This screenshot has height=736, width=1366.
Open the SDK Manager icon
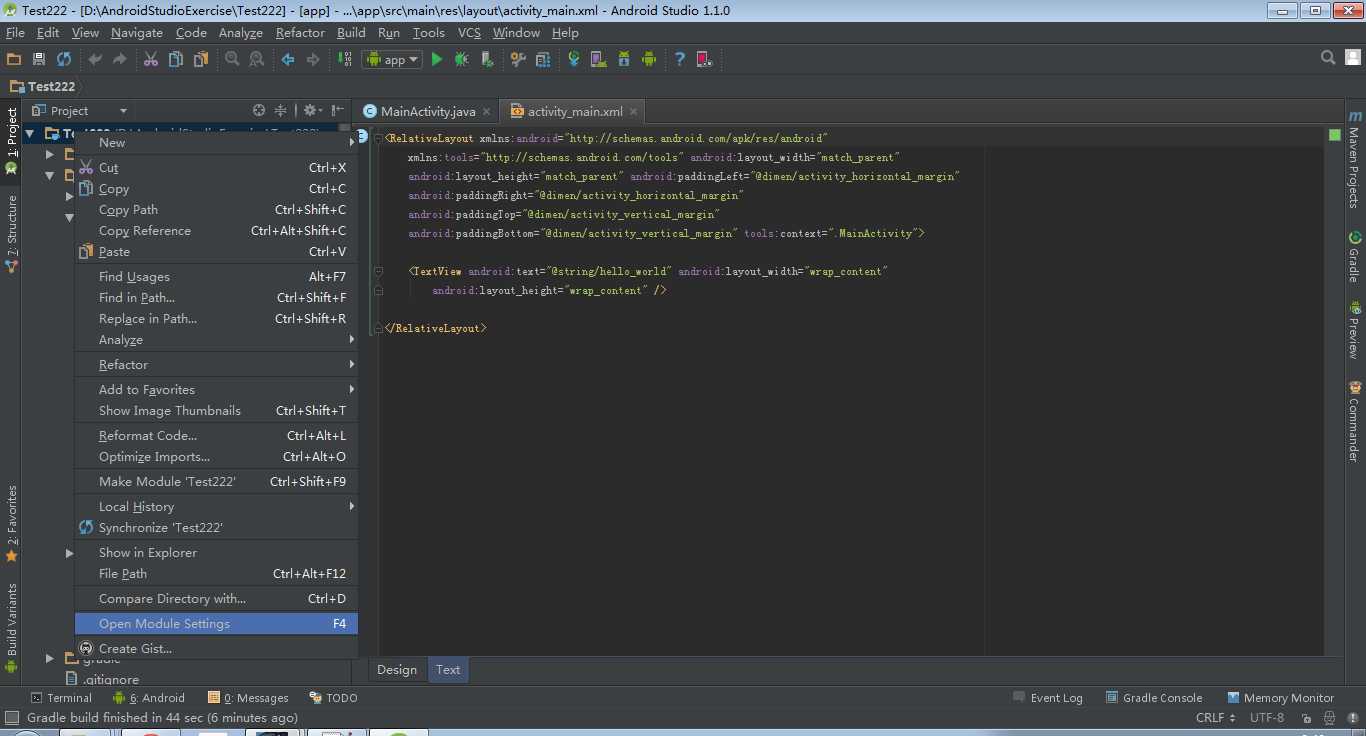click(624, 59)
